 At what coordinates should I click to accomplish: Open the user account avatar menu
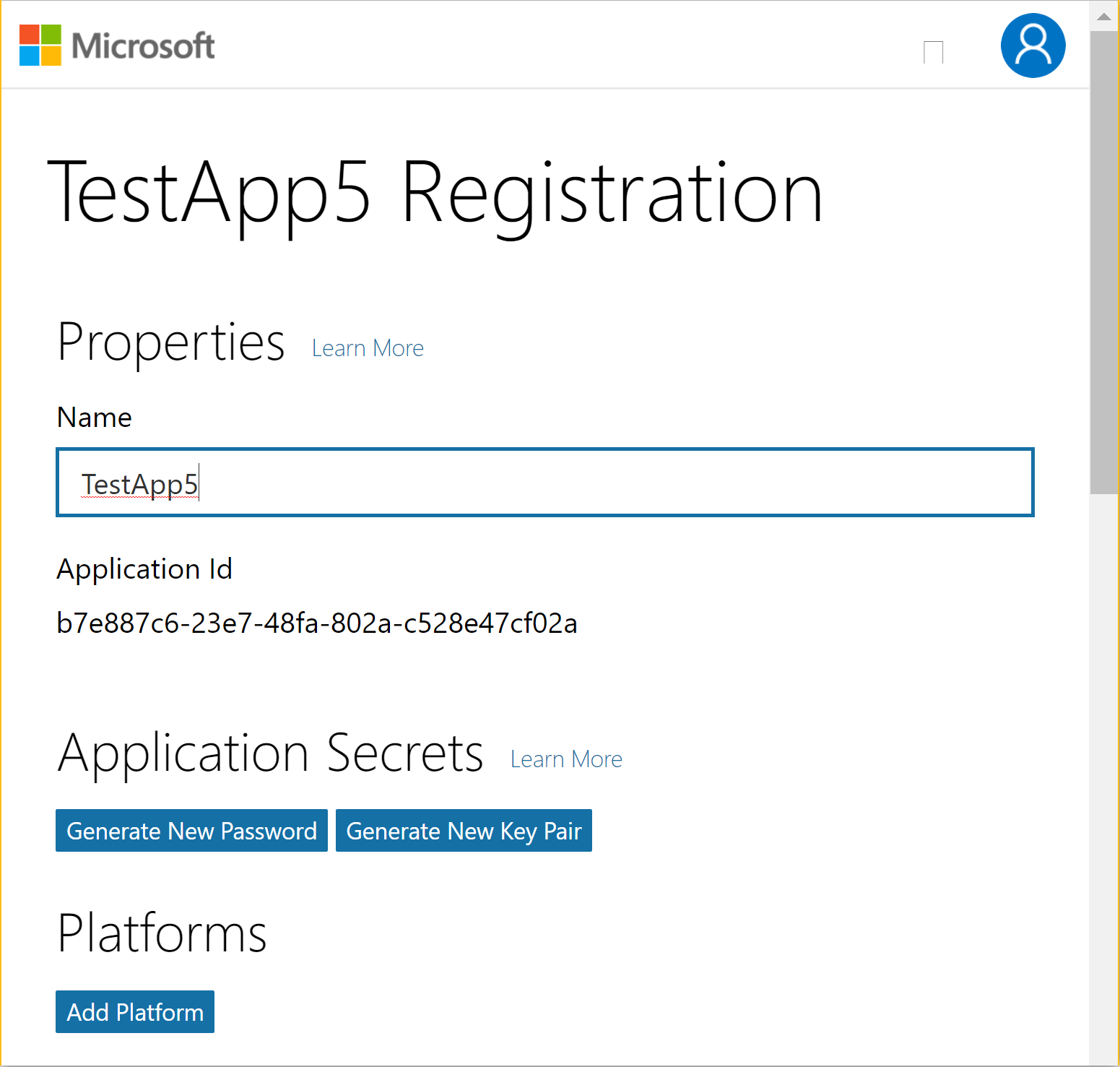click(x=1033, y=46)
